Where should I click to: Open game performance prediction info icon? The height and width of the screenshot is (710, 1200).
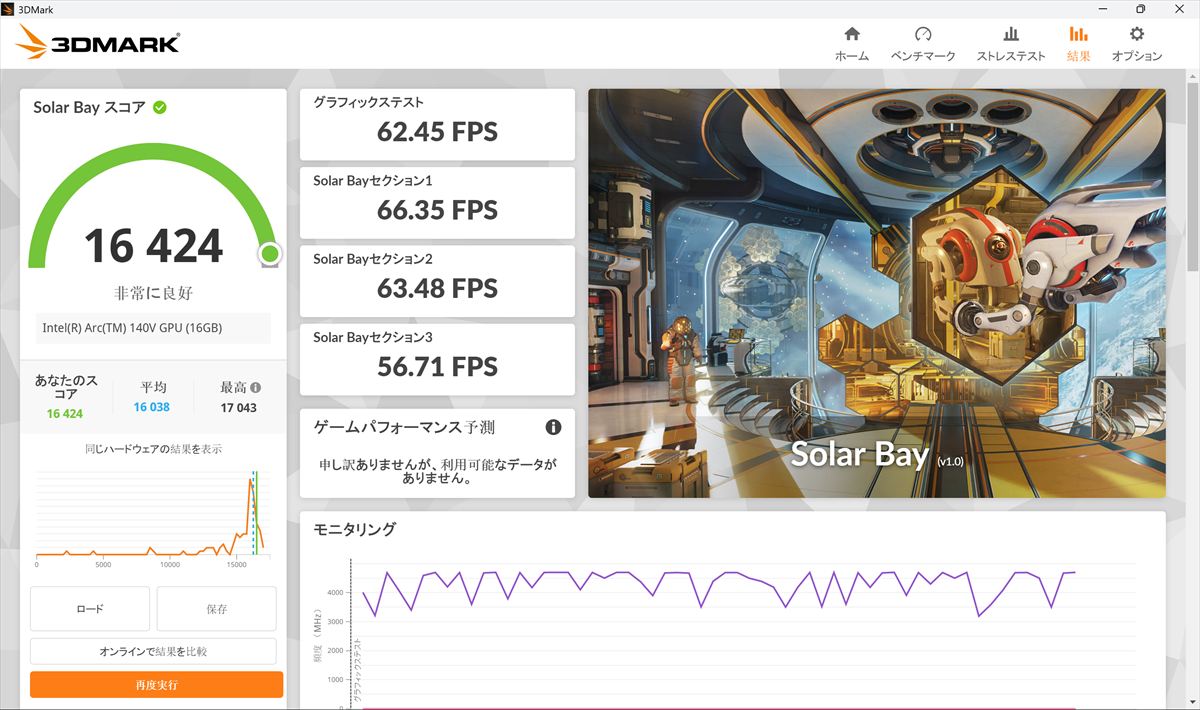(553, 427)
